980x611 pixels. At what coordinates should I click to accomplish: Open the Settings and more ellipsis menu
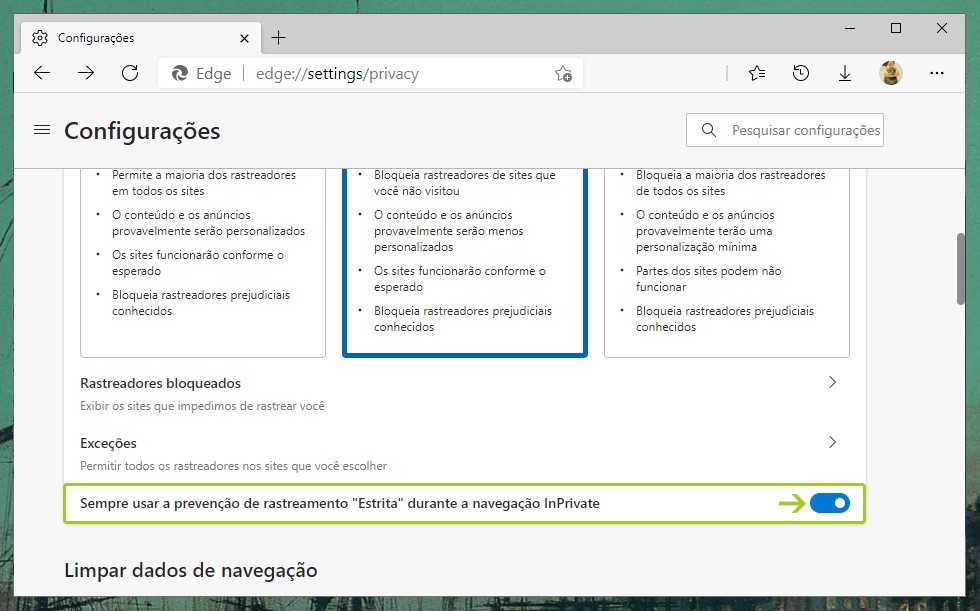[937, 73]
